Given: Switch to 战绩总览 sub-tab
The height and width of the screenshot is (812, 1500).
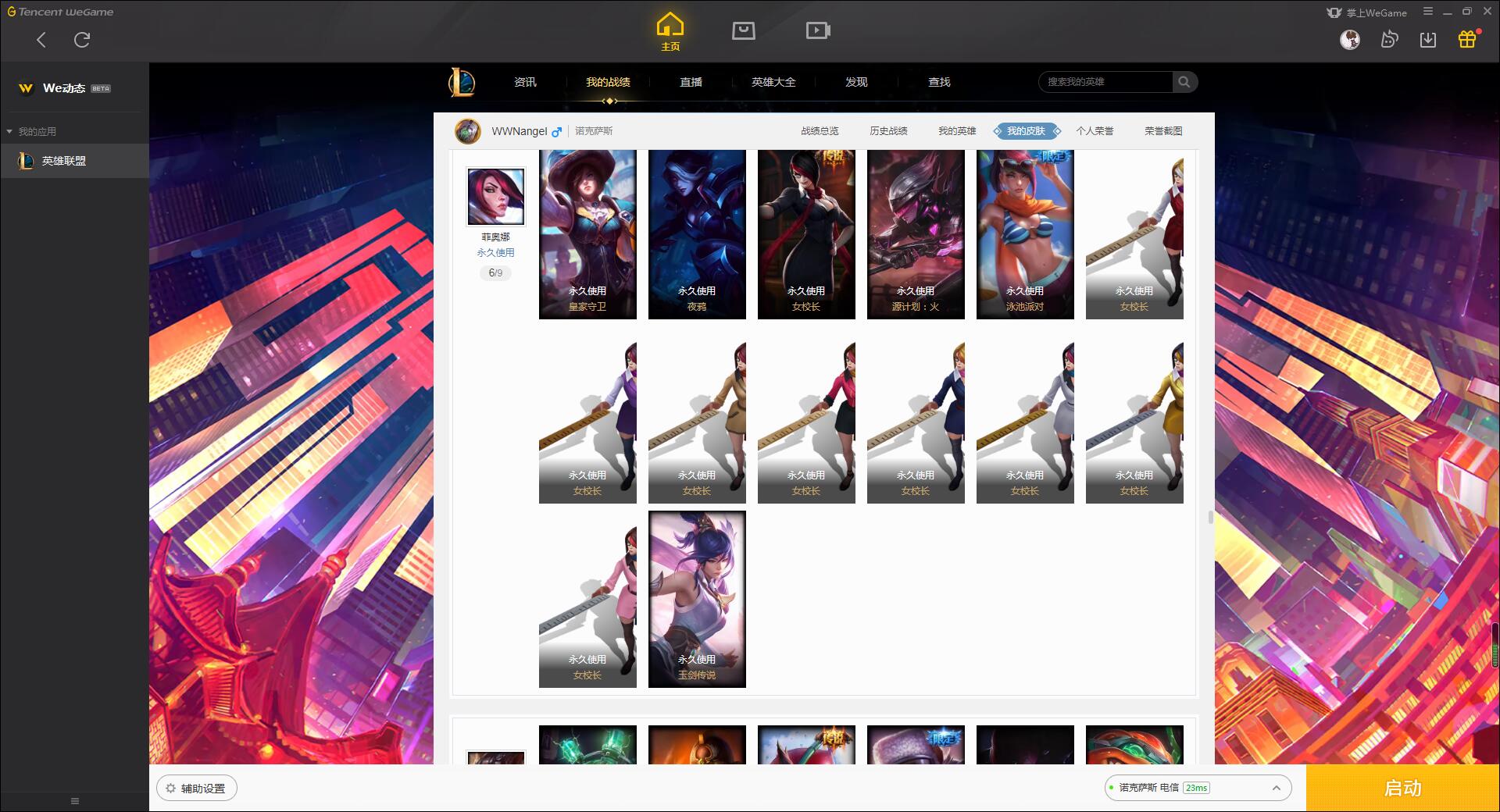Looking at the screenshot, I should [x=820, y=131].
